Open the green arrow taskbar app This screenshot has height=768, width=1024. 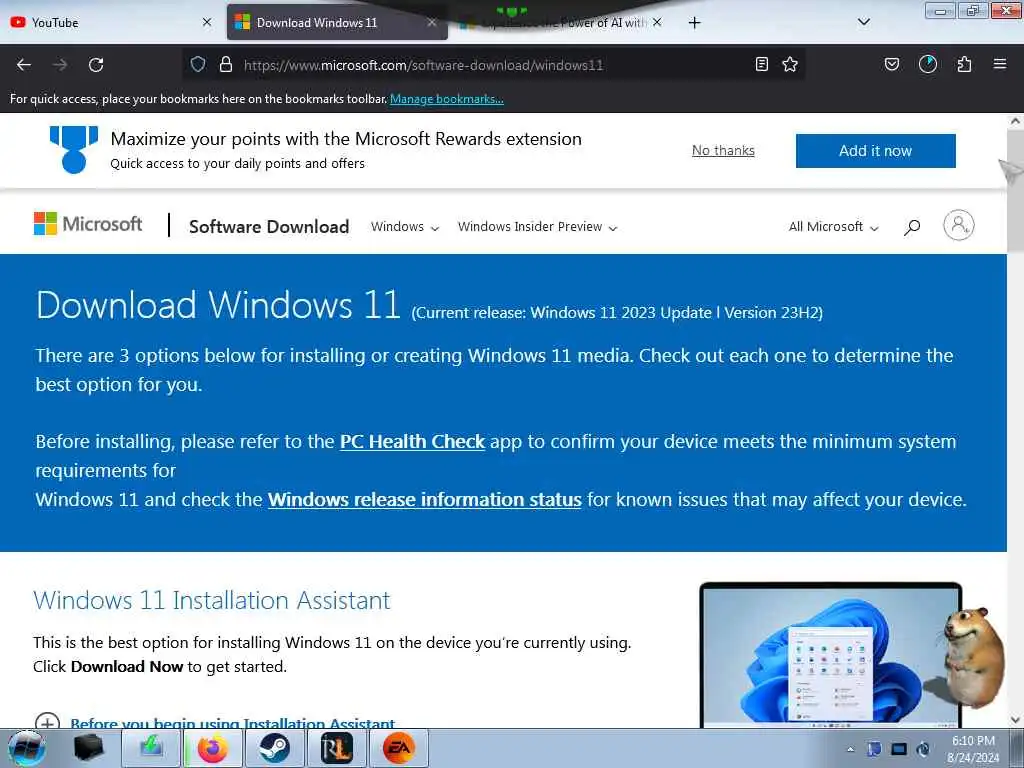pos(151,748)
